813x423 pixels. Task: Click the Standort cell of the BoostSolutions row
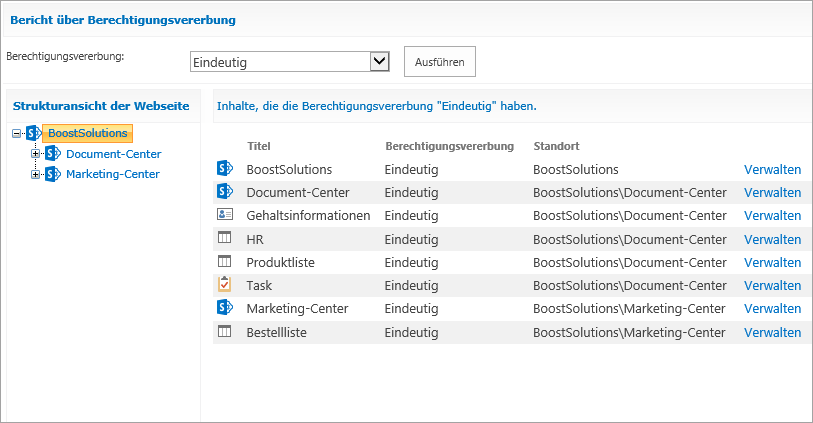pyautogui.click(x=576, y=170)
